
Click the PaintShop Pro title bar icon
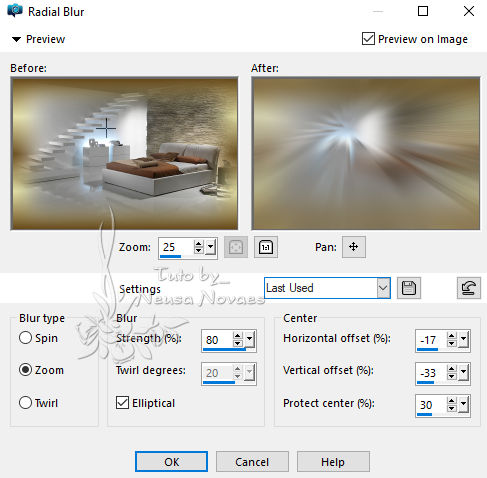point(15,11)
